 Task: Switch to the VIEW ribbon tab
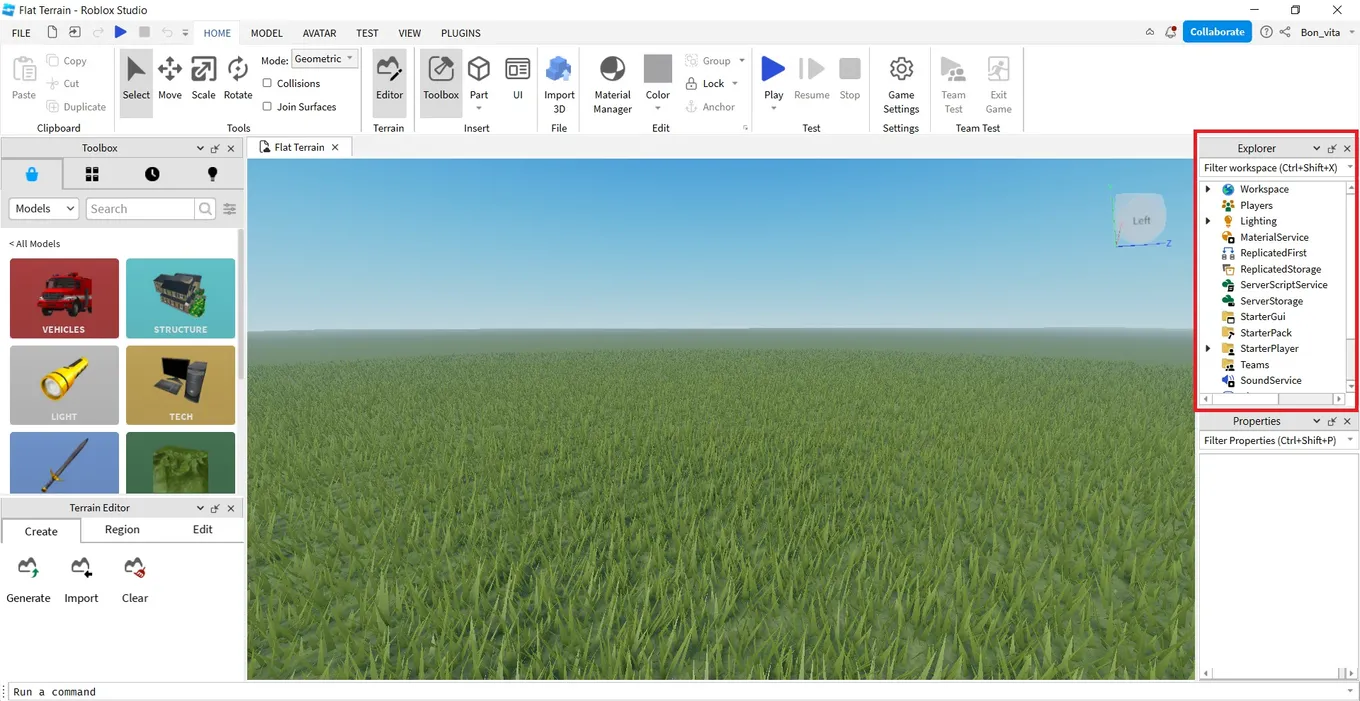coord(410,33)
